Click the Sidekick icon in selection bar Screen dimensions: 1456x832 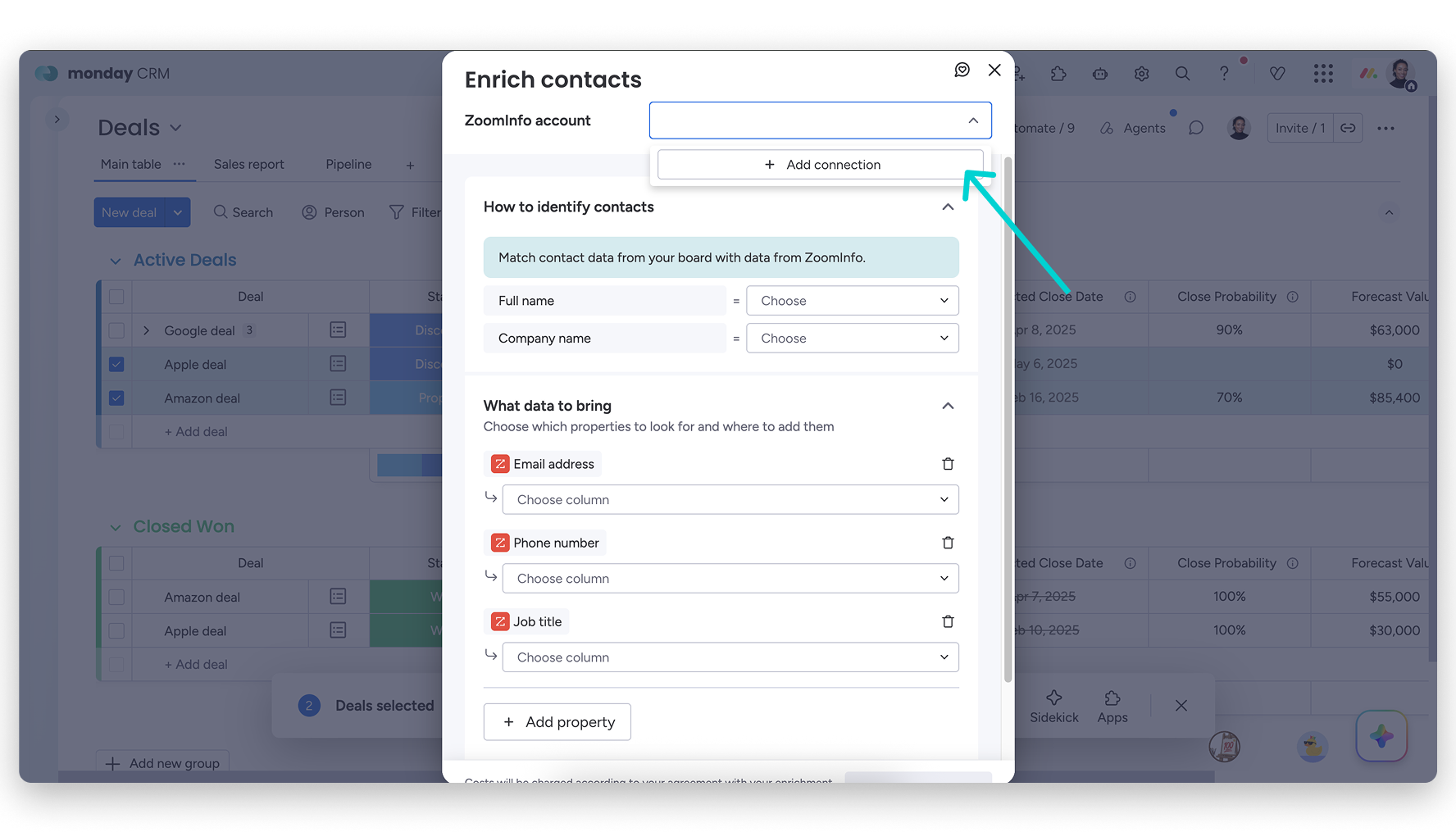coord(1054,706)
